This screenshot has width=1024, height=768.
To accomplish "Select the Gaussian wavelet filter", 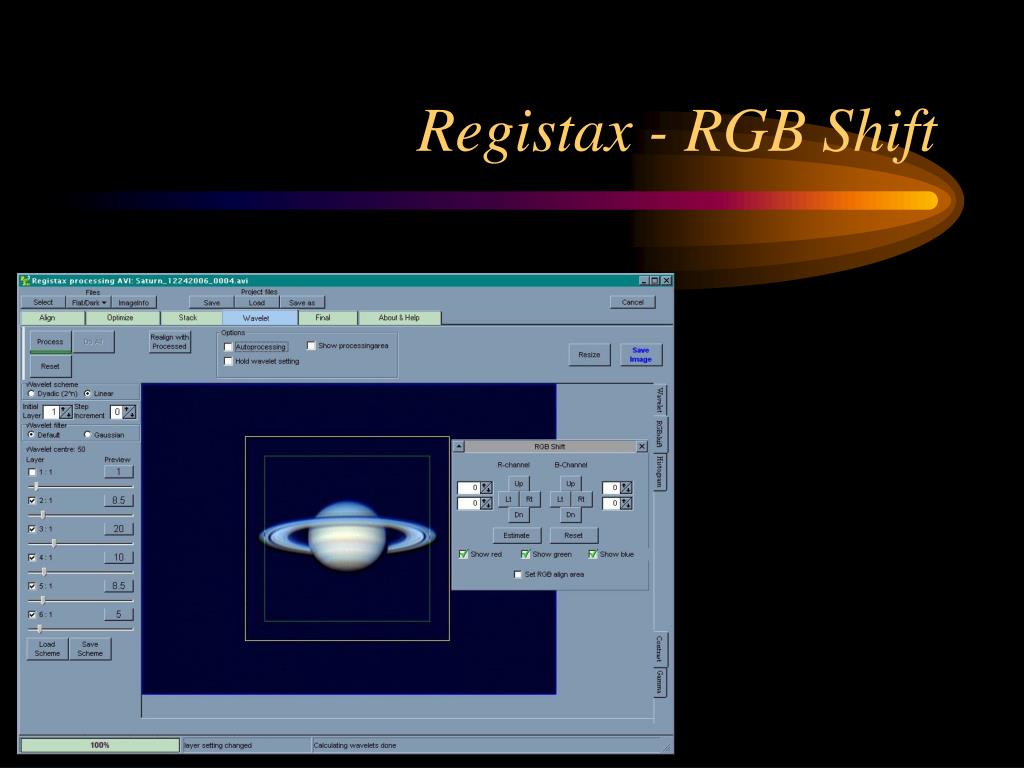I will click(x=88, y=434).
